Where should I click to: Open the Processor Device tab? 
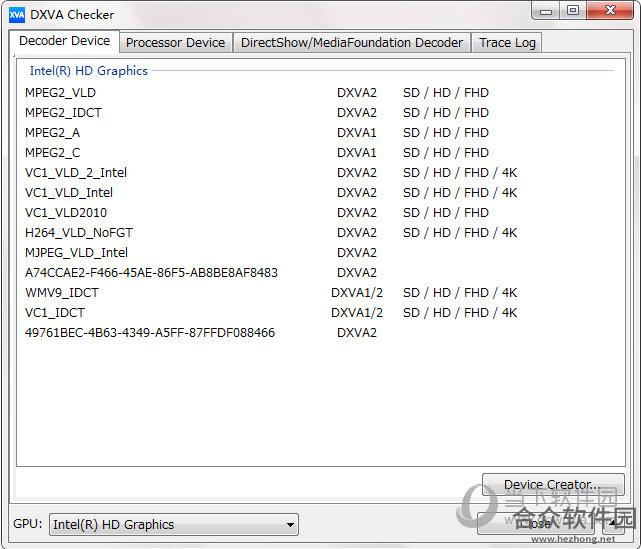(x=175, y=43)
